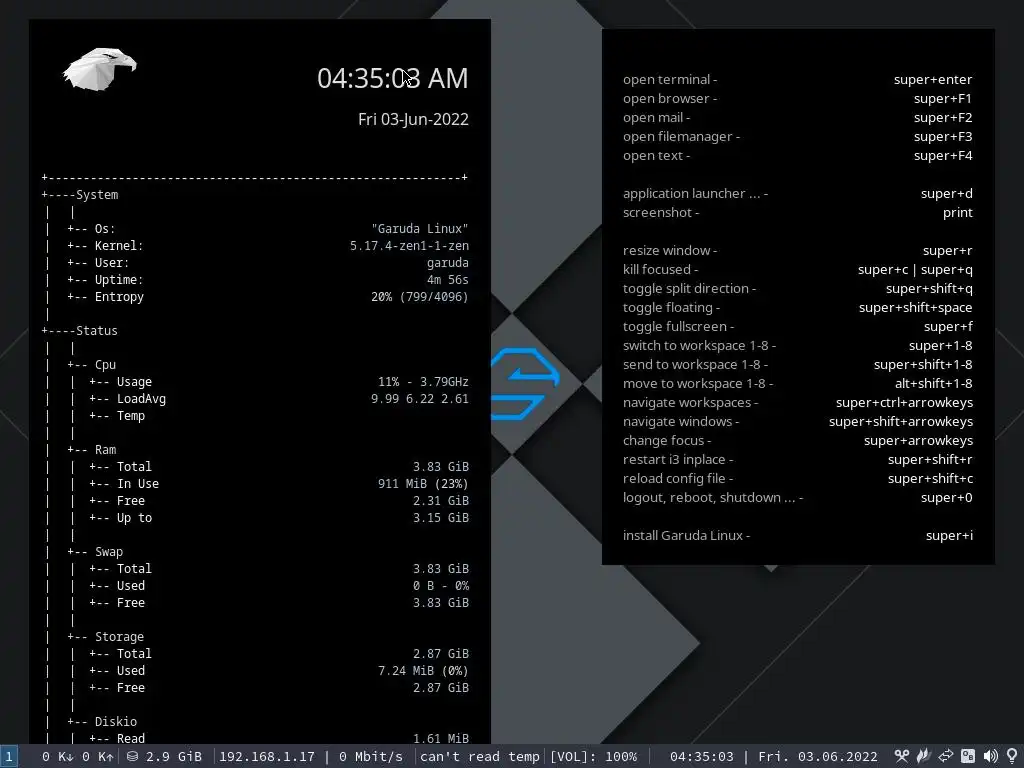The width and height of the screenshot is (1024, 768).
Task: Click the Diskio tree node
Action: click(x=116, y=721)
